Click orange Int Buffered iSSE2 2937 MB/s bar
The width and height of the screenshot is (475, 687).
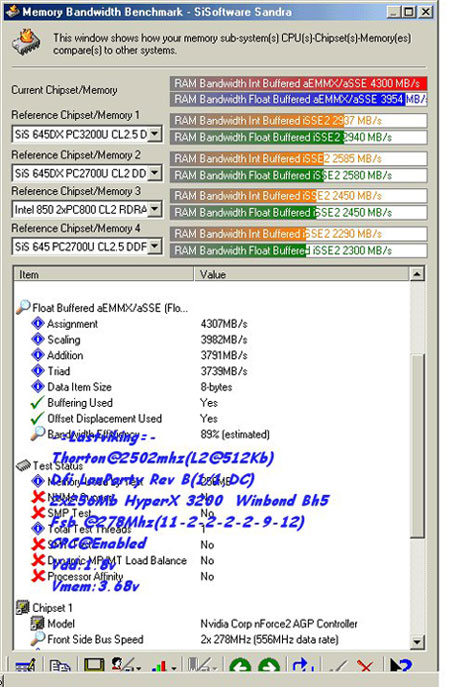click(x=298, y=120)
